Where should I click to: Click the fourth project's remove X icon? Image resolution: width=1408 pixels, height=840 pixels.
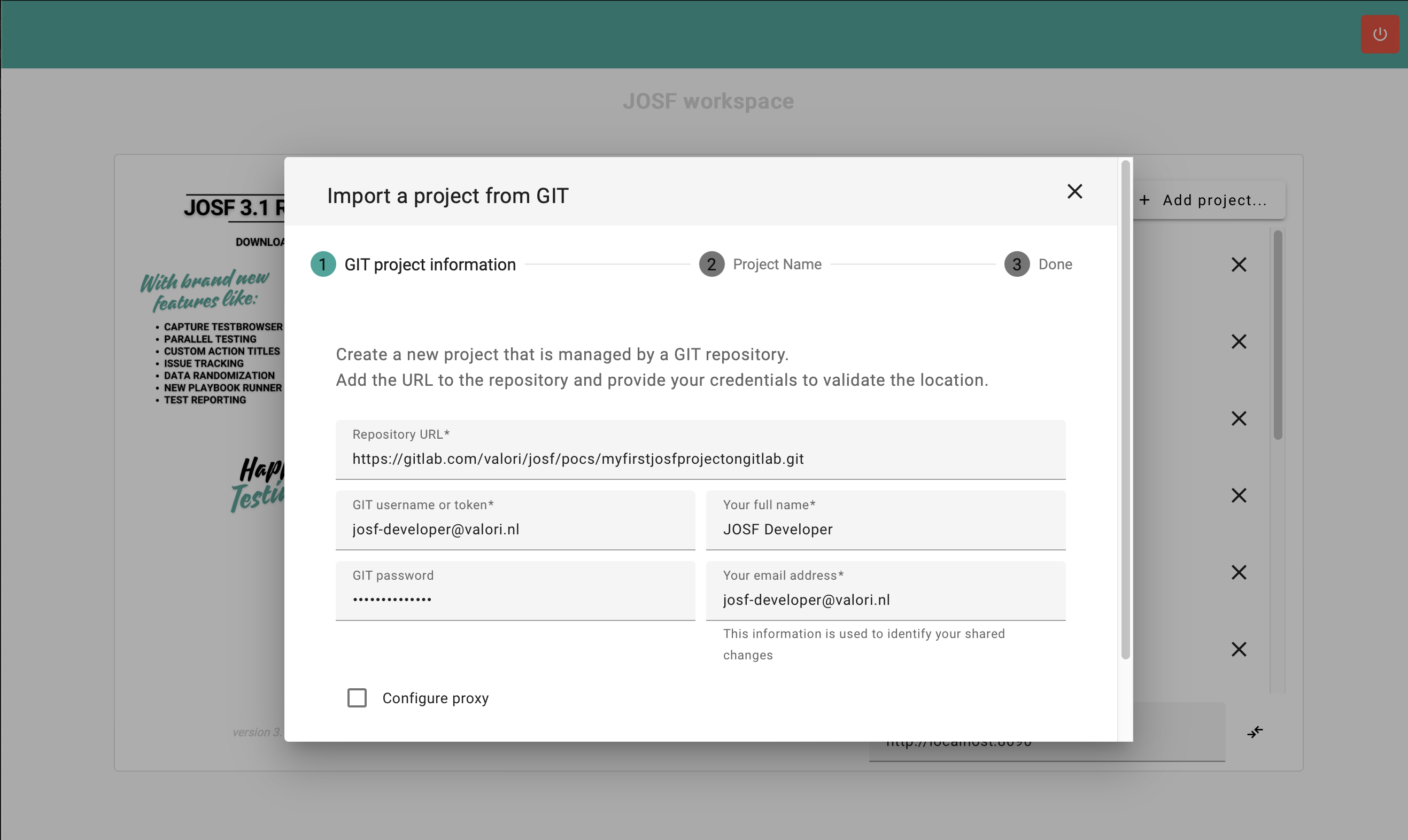point(1238,495)
